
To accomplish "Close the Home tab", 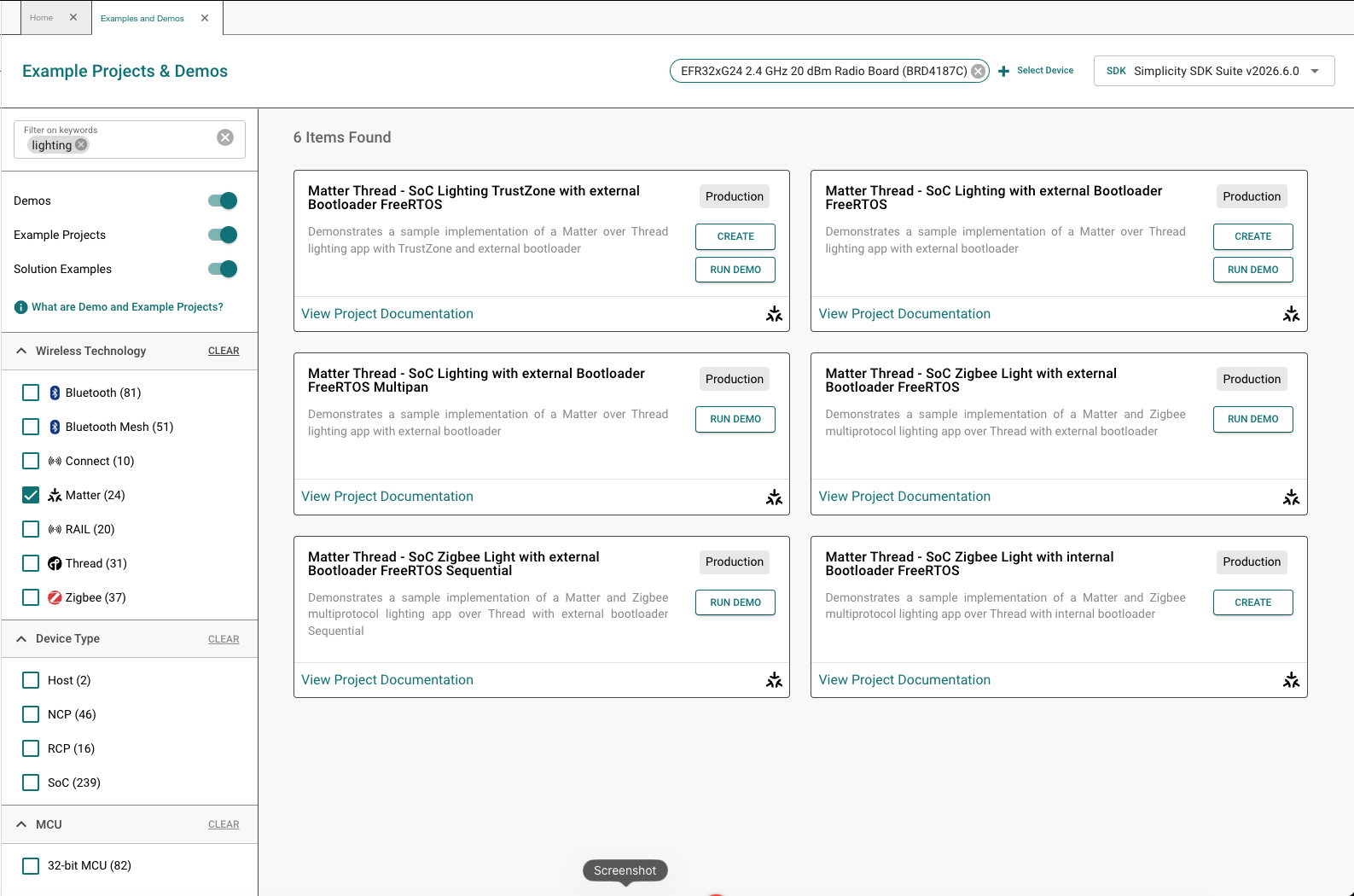I will click(x=73, y=17).
